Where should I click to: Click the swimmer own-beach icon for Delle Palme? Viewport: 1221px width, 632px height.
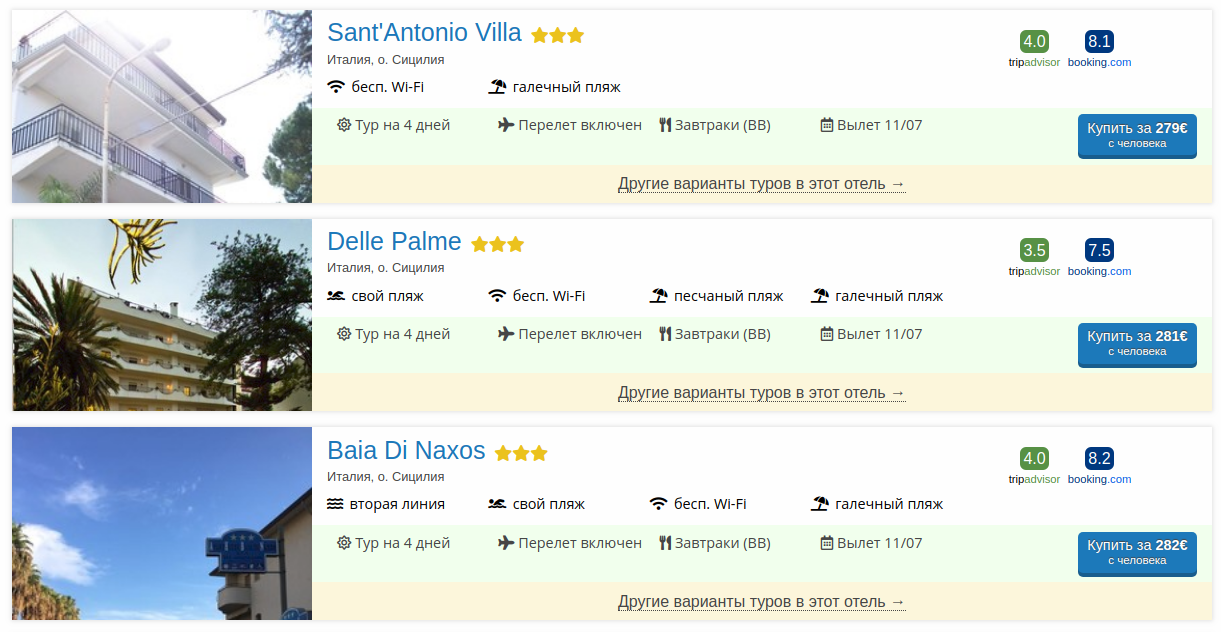pyautogui.click(x=336, y=296)
